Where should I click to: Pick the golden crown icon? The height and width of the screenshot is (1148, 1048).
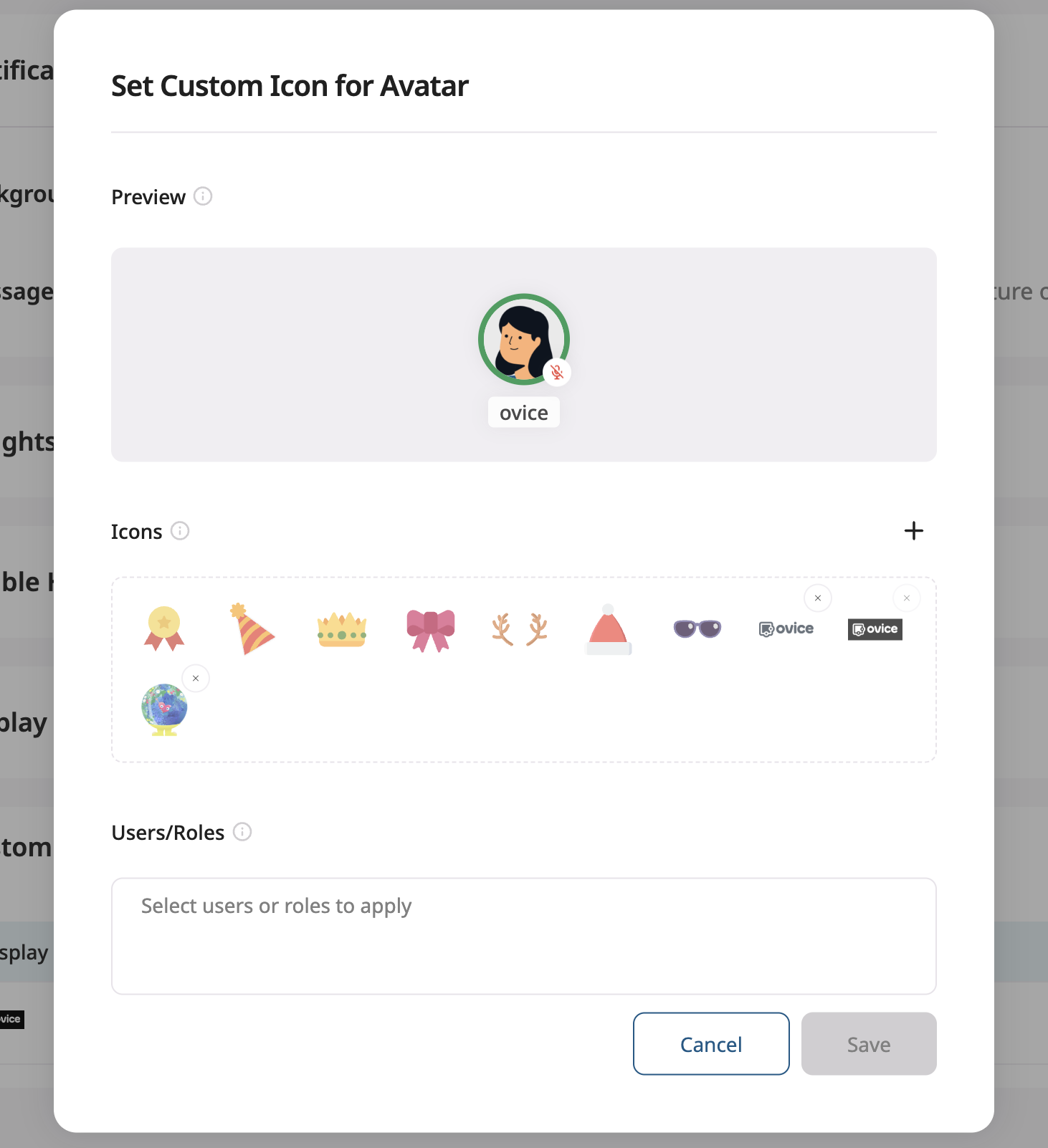pos(342,629)
